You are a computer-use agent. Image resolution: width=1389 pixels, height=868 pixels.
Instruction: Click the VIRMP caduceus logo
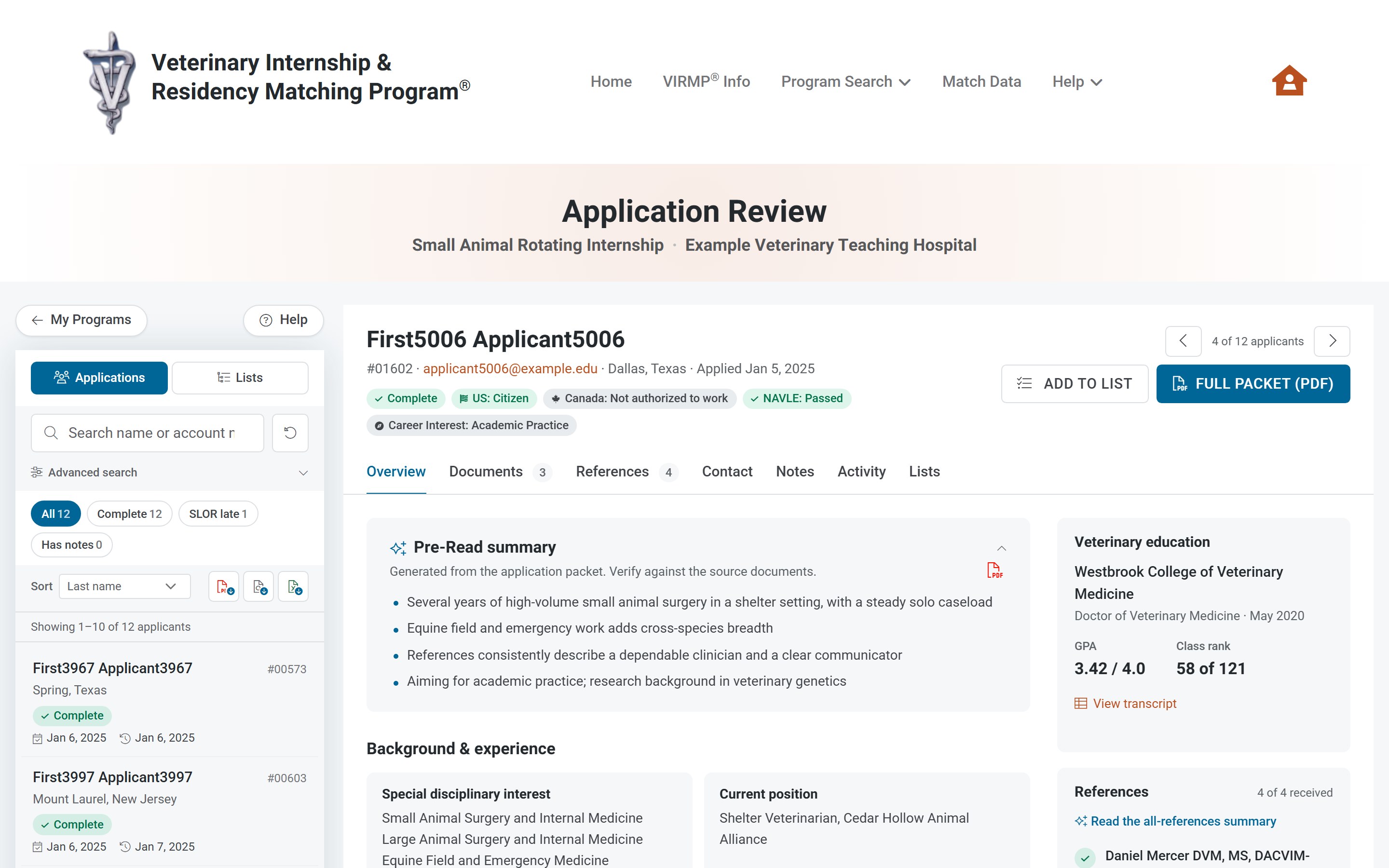tap(109, 82)
